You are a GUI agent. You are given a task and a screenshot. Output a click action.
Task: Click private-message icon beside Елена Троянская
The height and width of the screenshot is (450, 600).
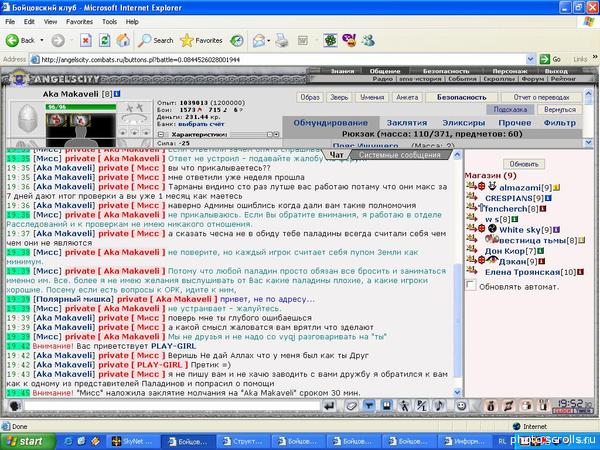(x=472, y=271)
